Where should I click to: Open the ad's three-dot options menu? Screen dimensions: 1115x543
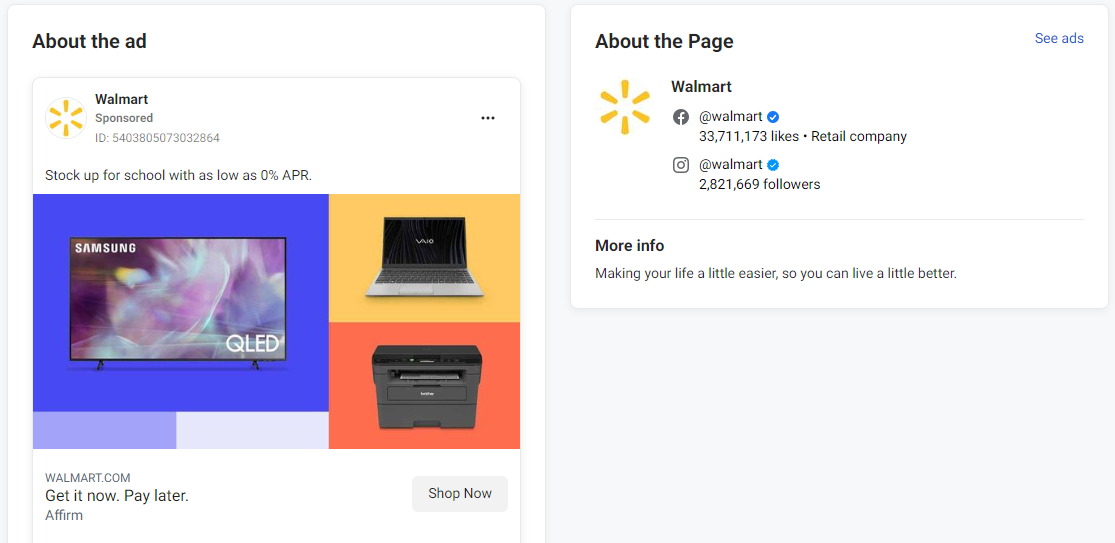[488, 118]
